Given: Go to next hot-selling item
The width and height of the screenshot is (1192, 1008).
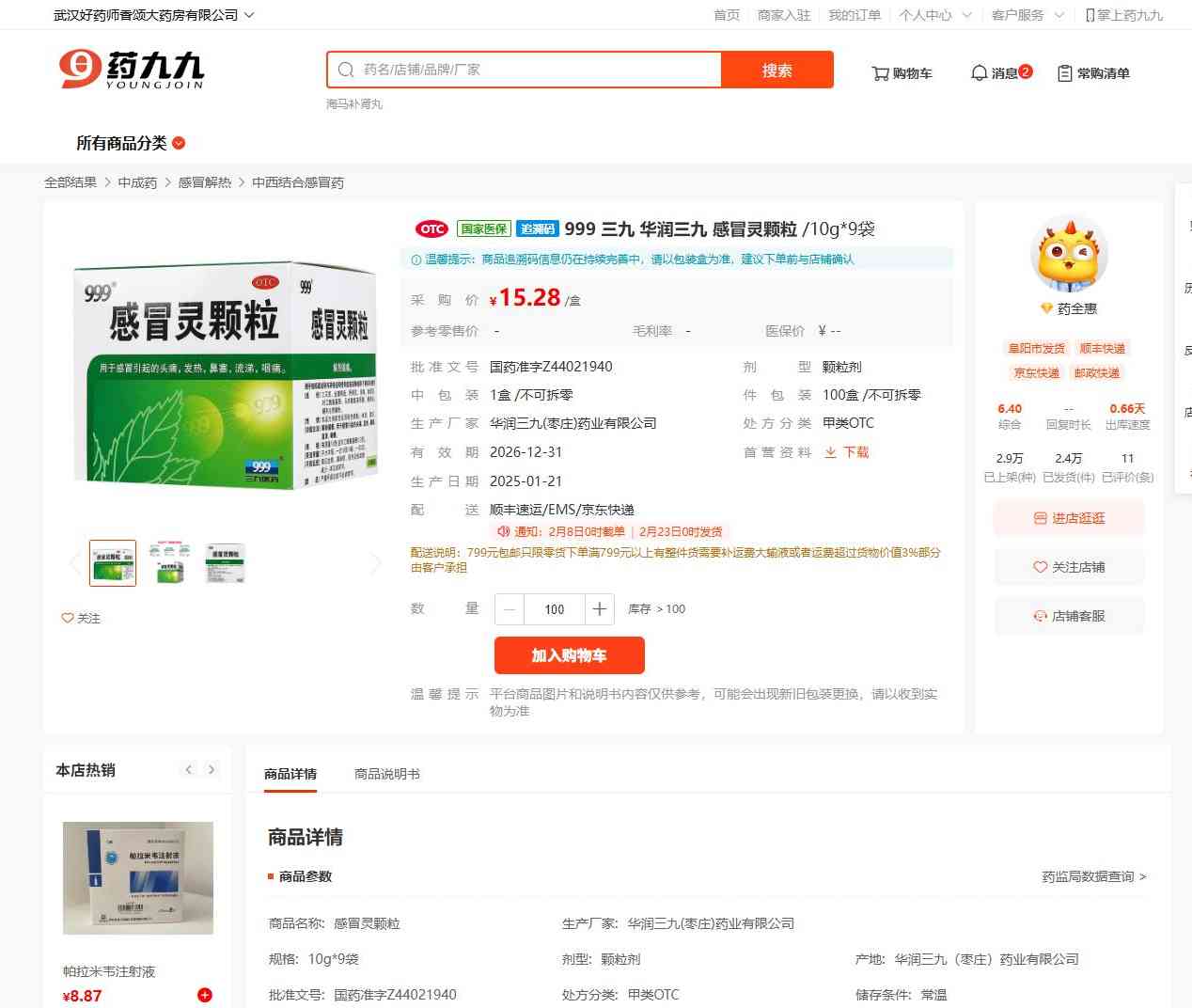Looking at the screenshot, I should point(212,769).
